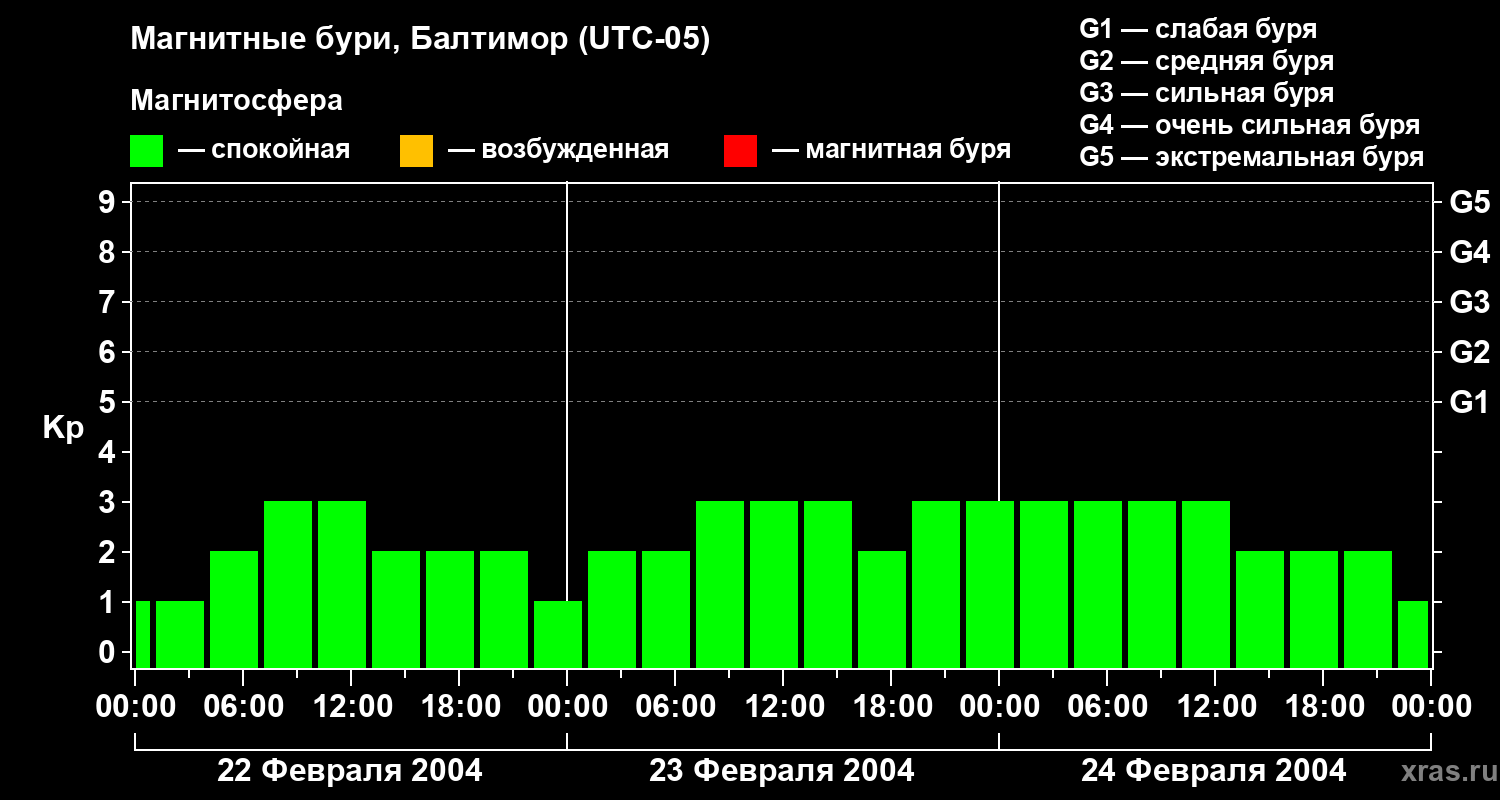1500x800 pixels.
Task: Click the Kp axis title
Action: (63, 428)
